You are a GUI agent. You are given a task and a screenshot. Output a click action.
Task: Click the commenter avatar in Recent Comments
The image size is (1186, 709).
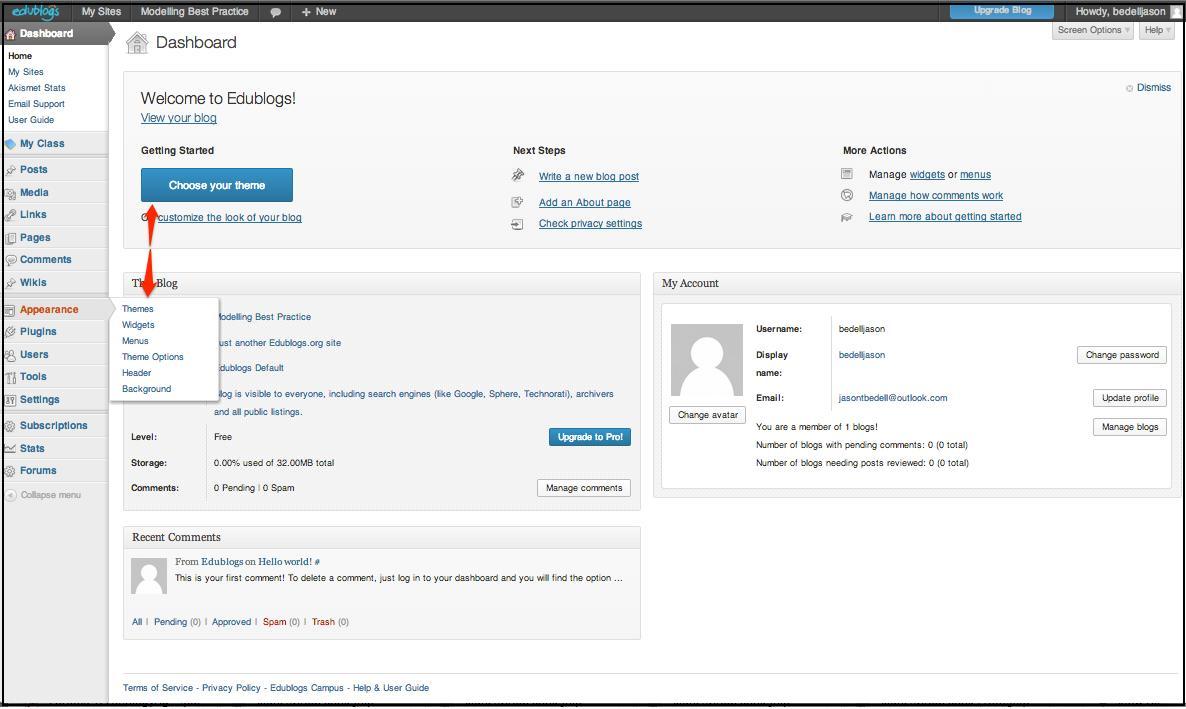point(149,577)
